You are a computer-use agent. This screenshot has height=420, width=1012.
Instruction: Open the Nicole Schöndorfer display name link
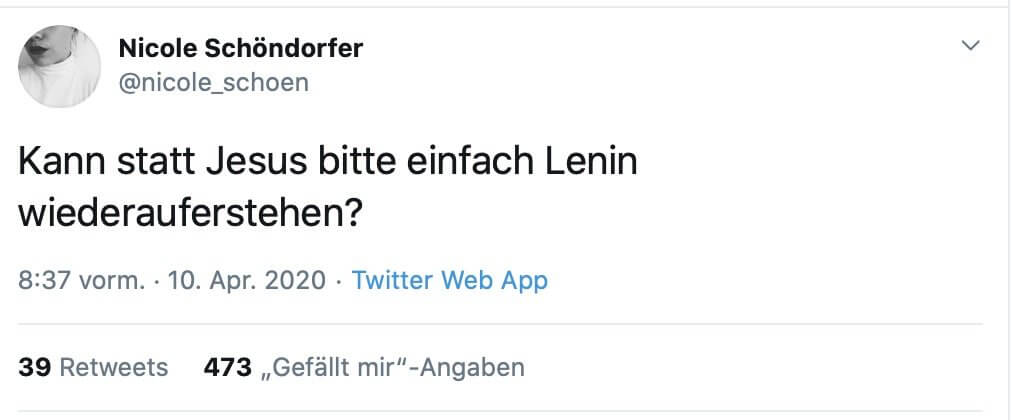241,47
